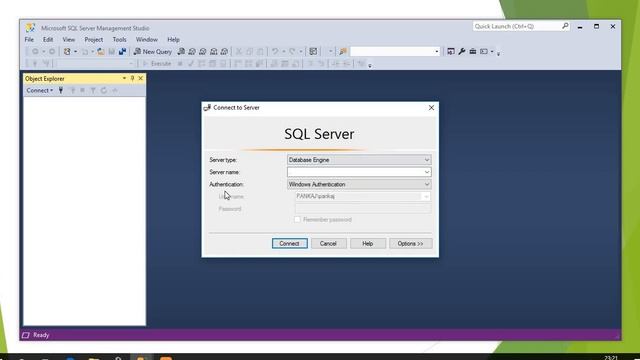This screenshot has width=640, height=360.
Task: Click the Cut scissors icon in toolbar
Action: click(239, 51)
